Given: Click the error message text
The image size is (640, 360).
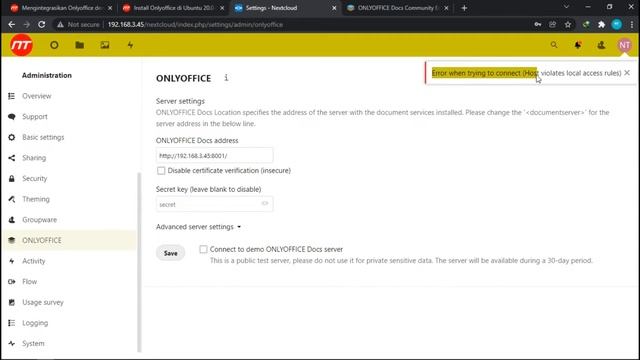Looking at the screenshot, I should (527, 73).
